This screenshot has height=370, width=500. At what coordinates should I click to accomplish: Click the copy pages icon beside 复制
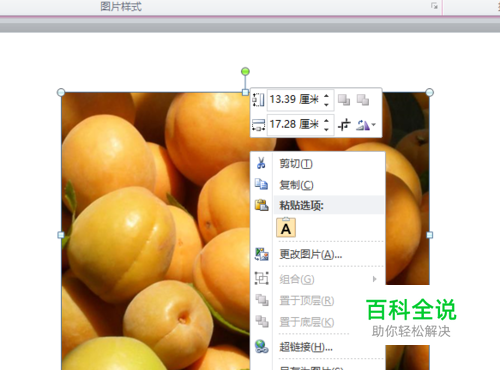click(261, 184)
